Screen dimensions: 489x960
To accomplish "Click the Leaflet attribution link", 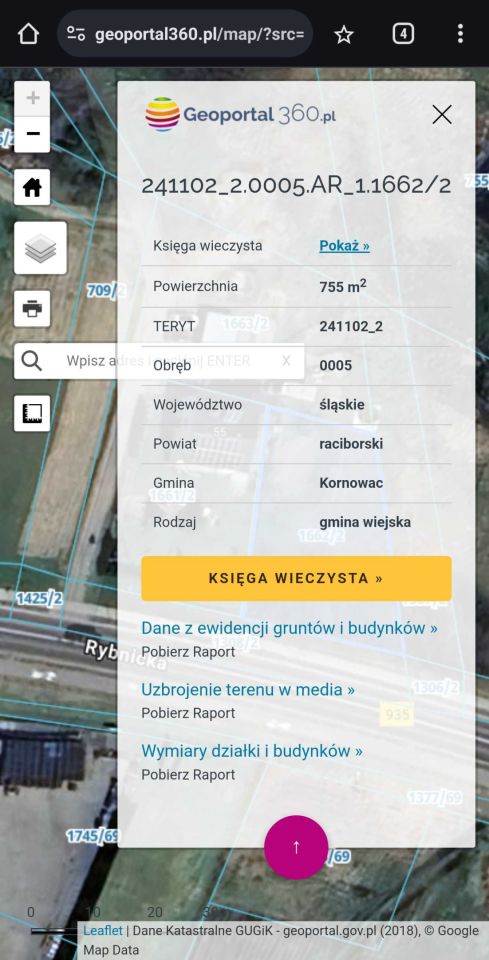I will 103,931.
